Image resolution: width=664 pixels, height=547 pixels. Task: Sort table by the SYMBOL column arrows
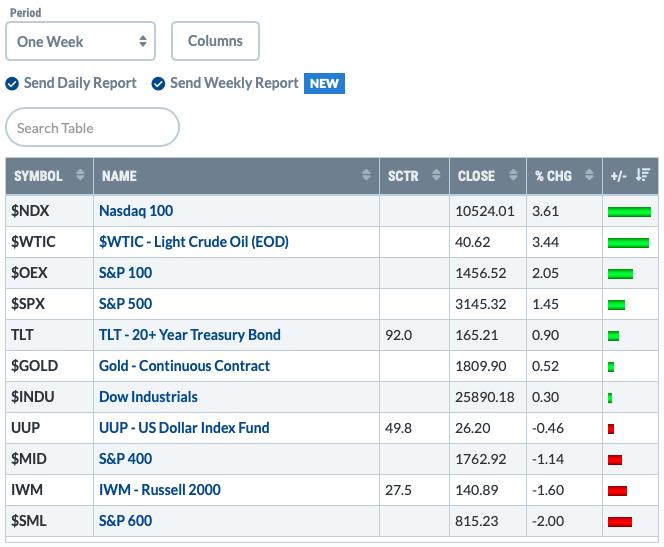(x=80, y=175)
